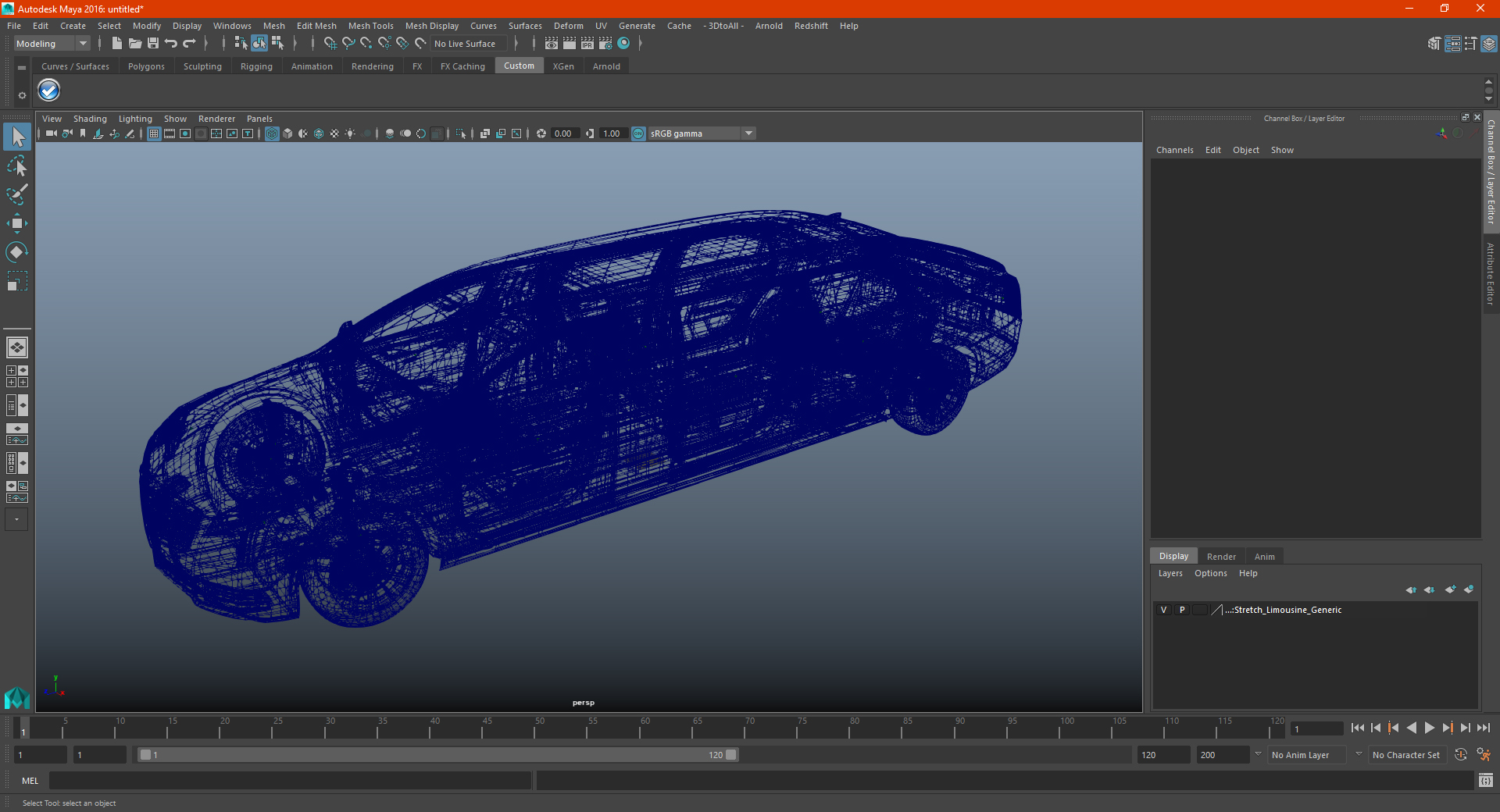Choose the Paint Selection tool
The height and width of the screenshot is (812, 1500).
[17, 194]
